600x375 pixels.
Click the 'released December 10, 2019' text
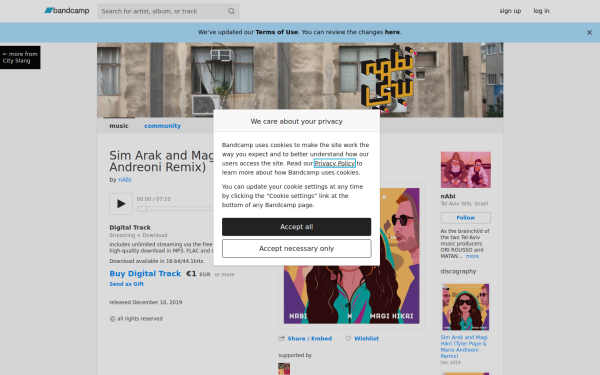click(x=146, y=302)
